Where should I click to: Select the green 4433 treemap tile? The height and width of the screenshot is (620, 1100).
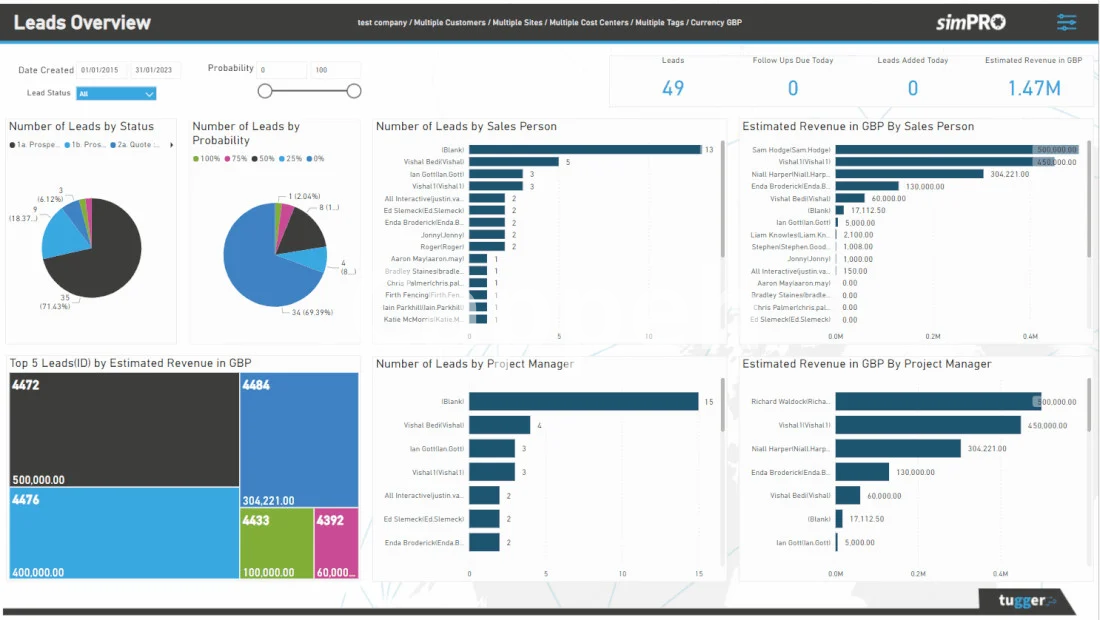pyautogui.click(x=276, y=543)
